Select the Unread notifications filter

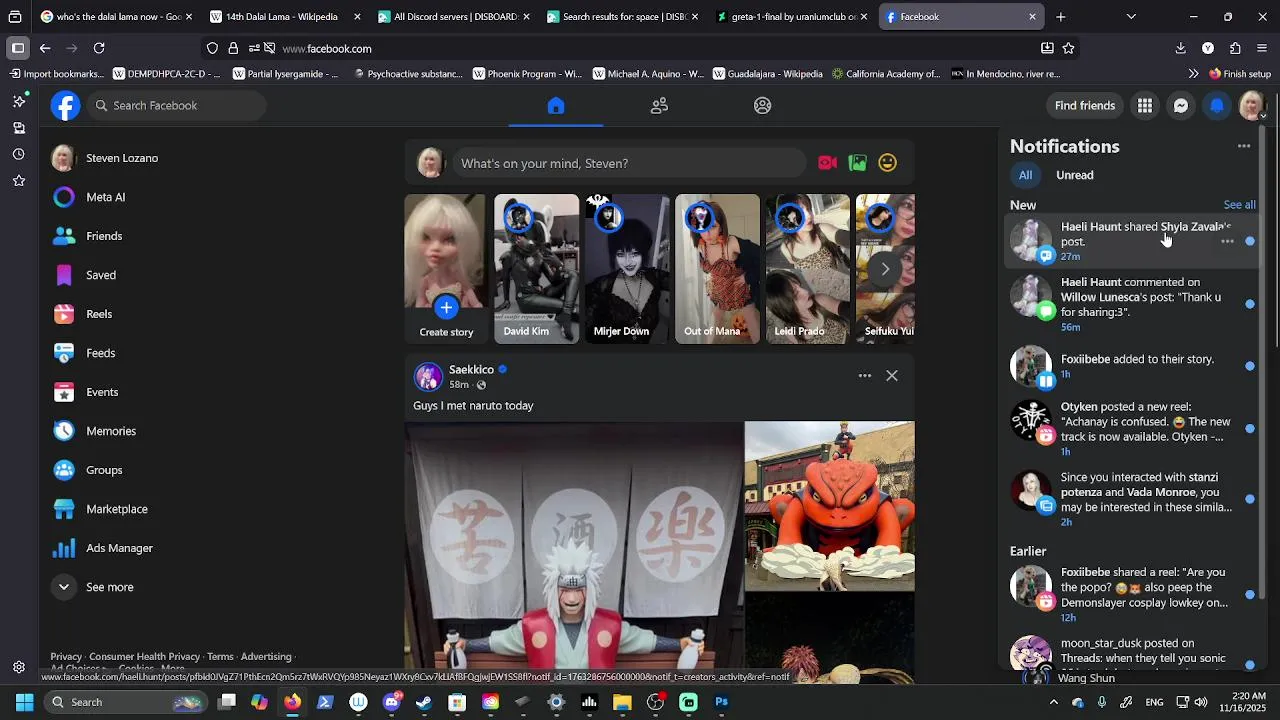pos(1075,175)
